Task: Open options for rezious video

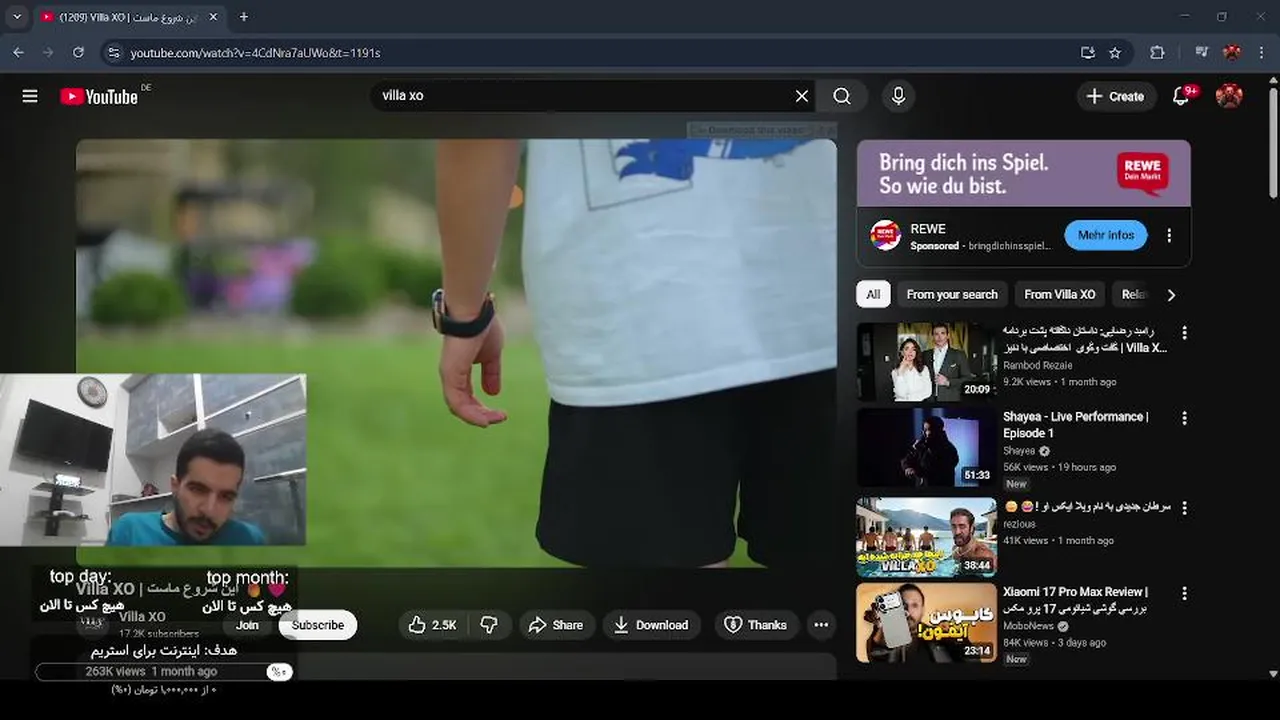Action: pos(1184,509)
